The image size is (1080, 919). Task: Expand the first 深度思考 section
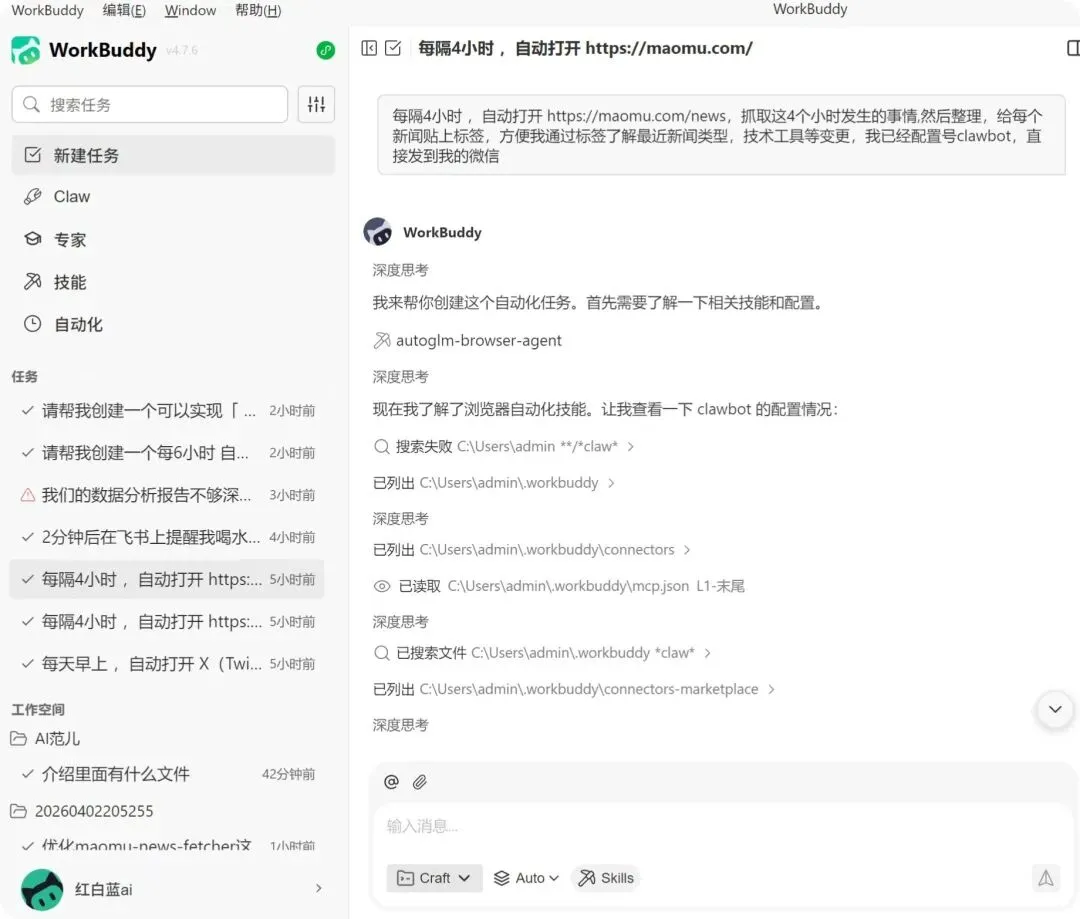coord(400,270)
